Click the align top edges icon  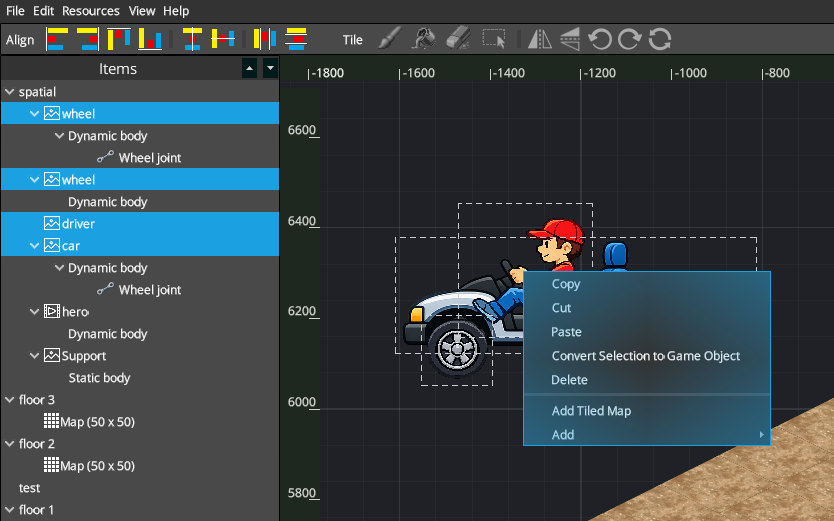[x=119, y=39]
